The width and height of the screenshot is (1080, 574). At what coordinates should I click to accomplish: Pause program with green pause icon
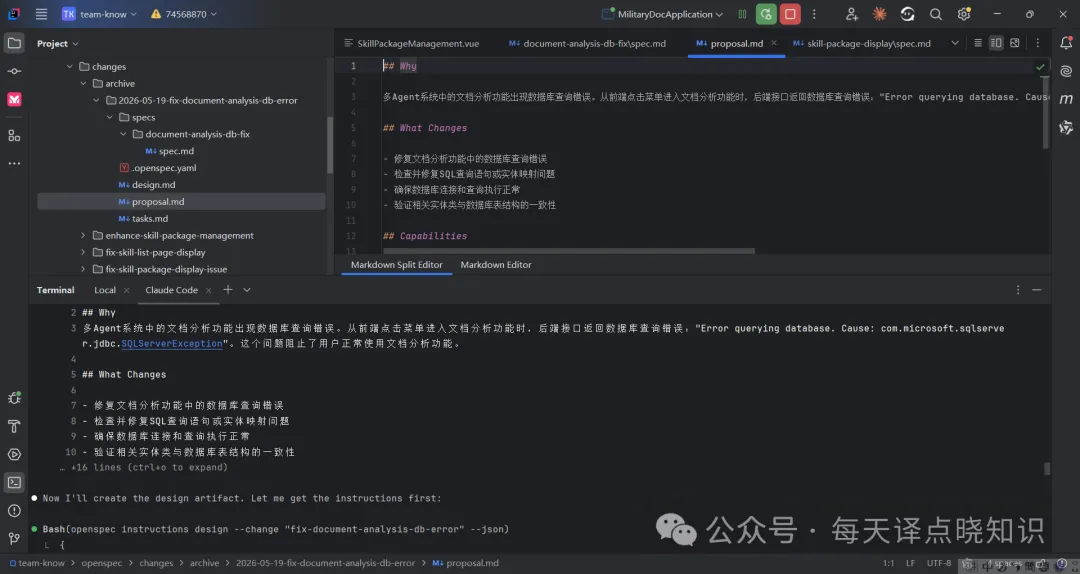[742, 14]
